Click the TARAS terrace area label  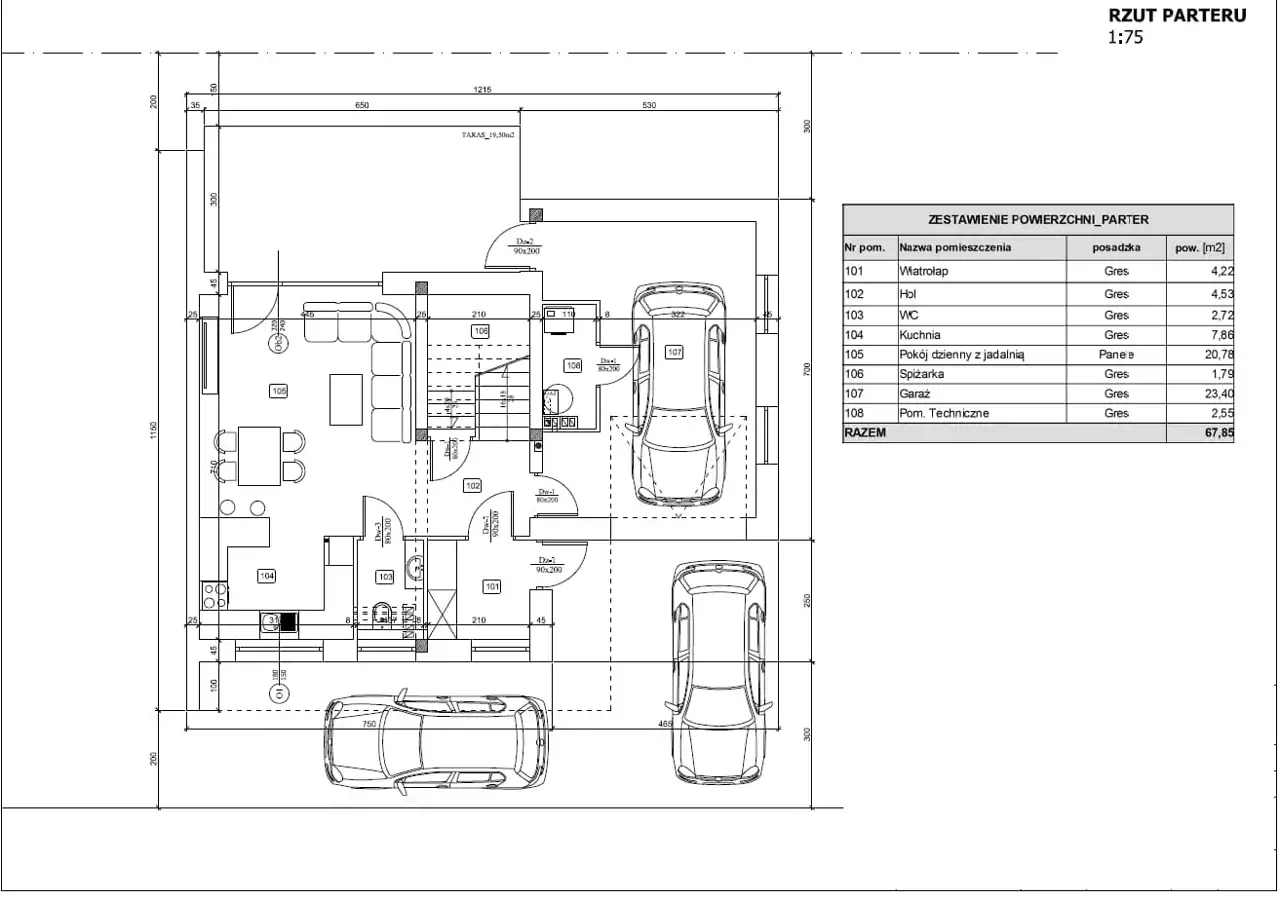point(488,133)
